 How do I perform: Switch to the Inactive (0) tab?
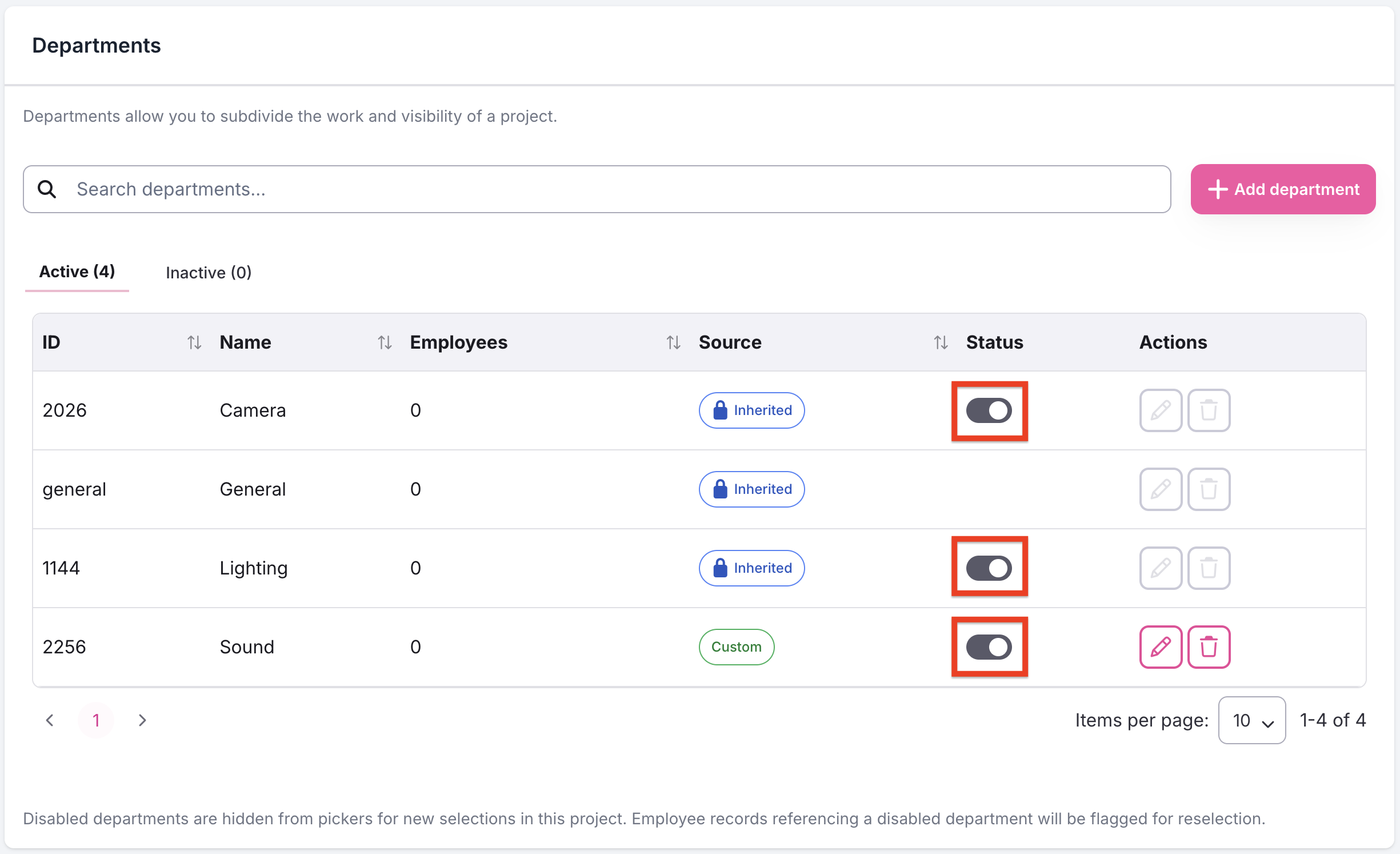[209, 273]
